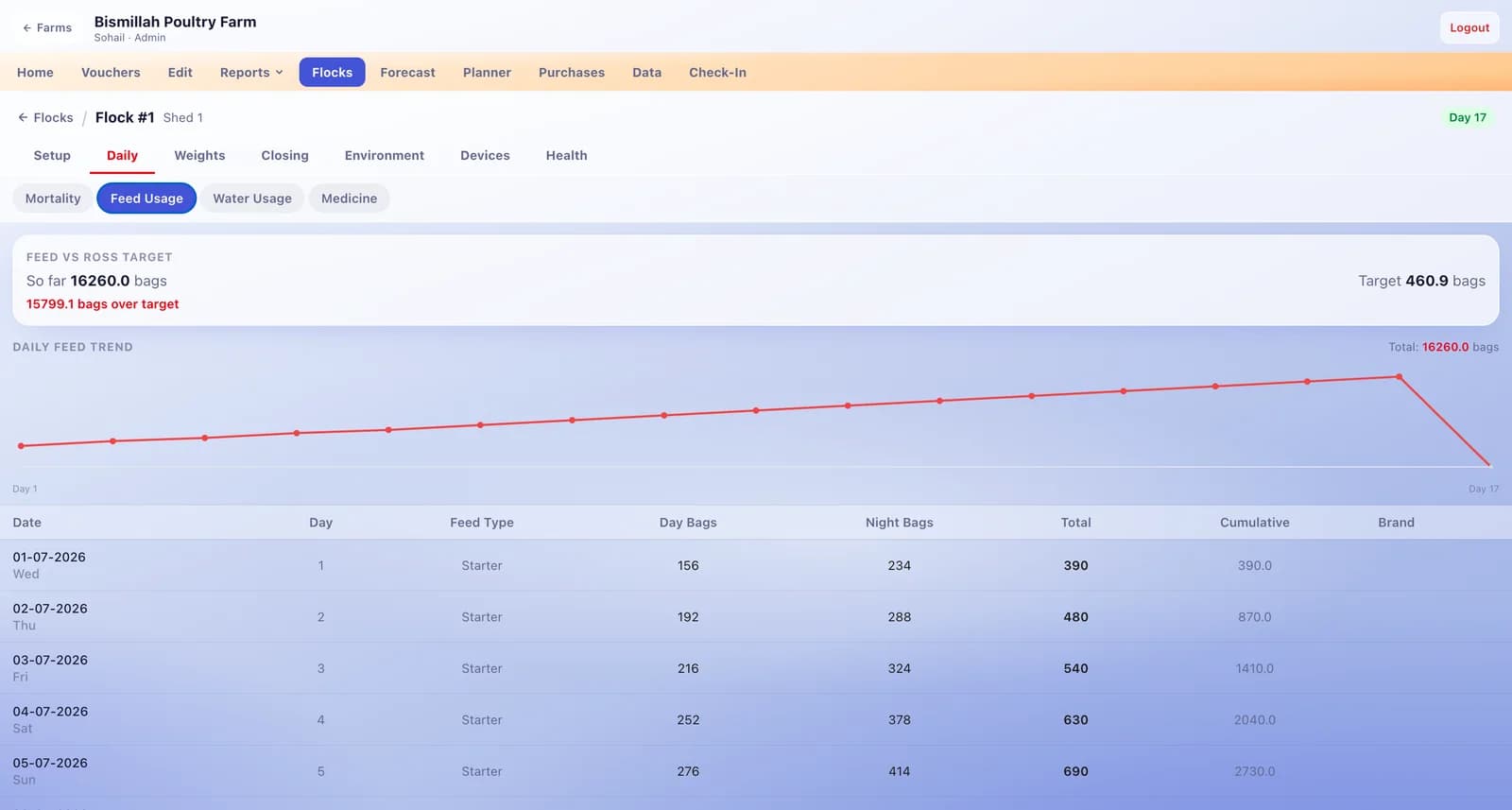
Task: Click total 480 in the day 2 row
Action: [1075, 617]
